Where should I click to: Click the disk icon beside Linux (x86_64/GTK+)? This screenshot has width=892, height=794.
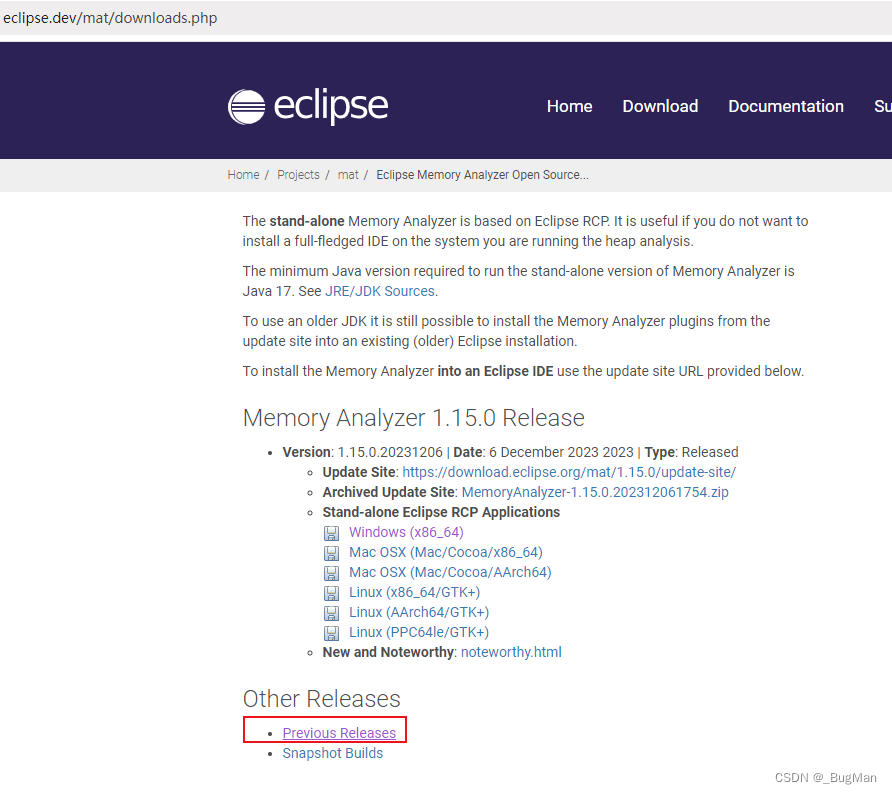[331, 593]
